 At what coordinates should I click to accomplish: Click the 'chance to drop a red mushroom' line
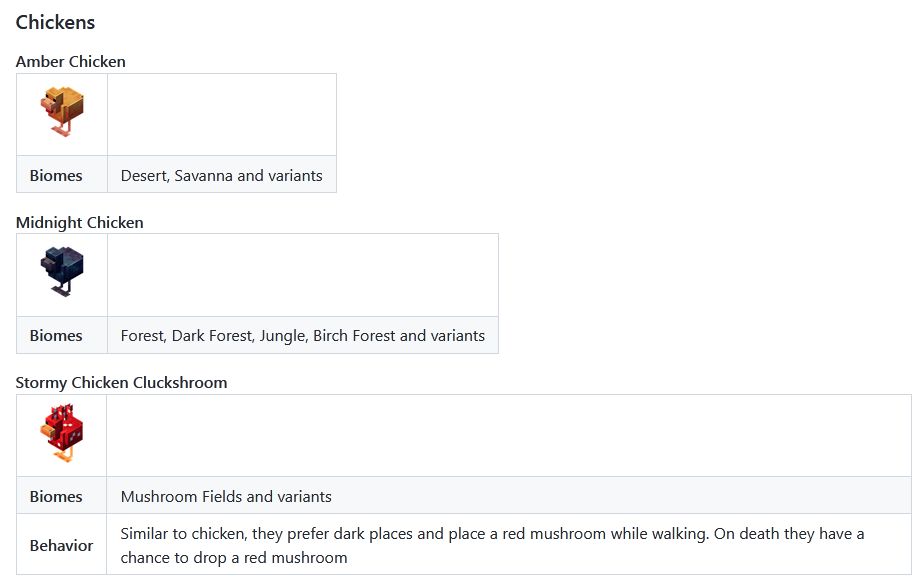pyautogui.click(x=234, y=558)
